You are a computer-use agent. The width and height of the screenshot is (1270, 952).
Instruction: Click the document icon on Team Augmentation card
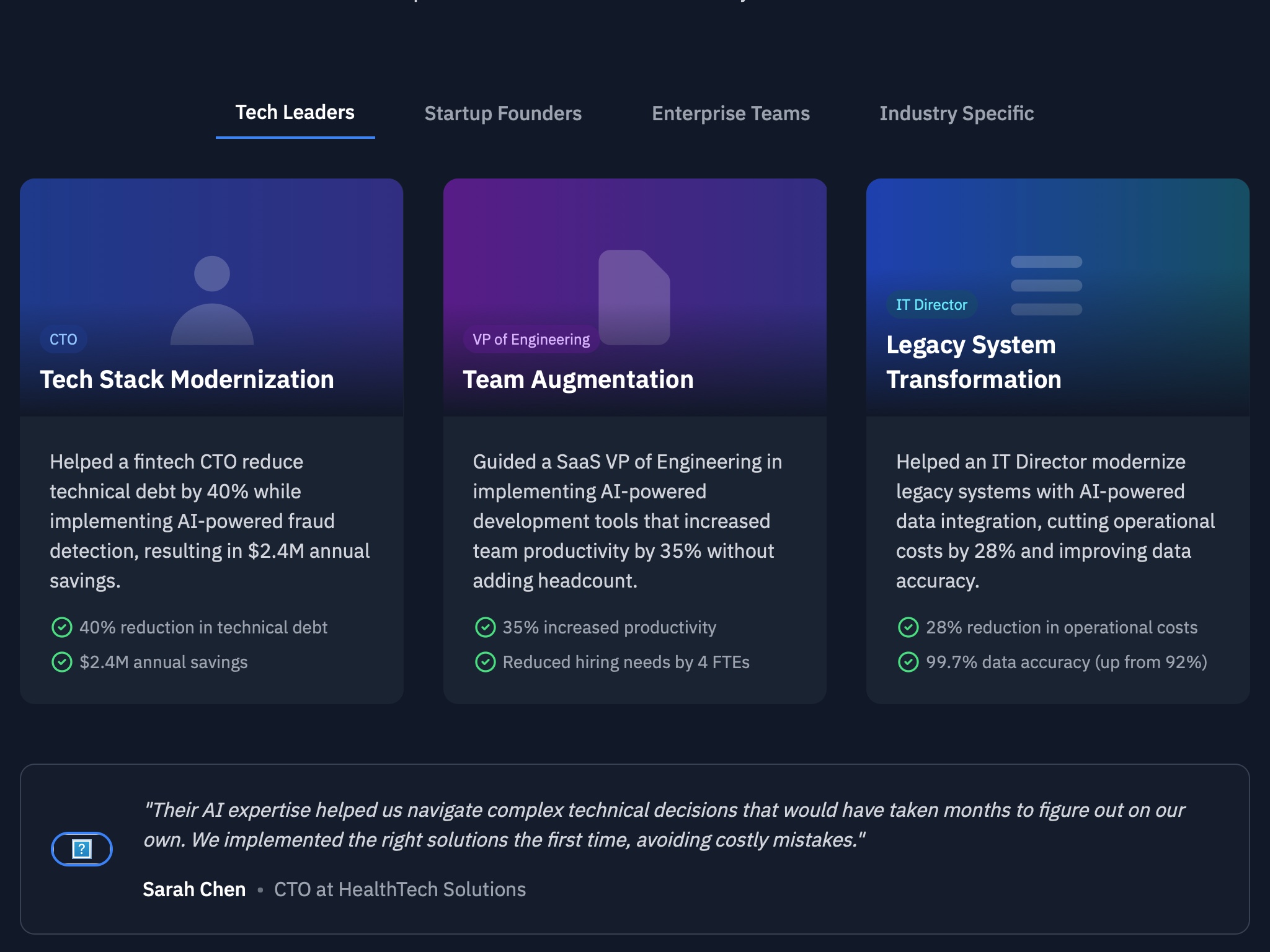tap(634, 297)
